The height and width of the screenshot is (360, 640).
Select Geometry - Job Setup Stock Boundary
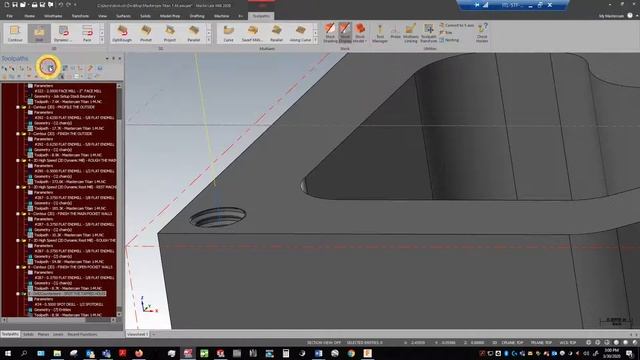[x=64, y=96]
